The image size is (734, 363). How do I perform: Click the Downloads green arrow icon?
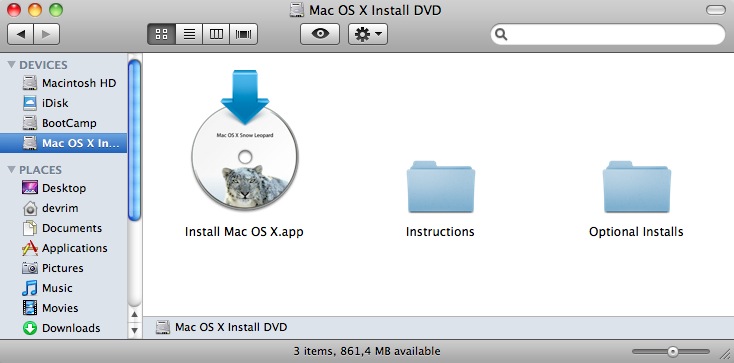point(30,328)
